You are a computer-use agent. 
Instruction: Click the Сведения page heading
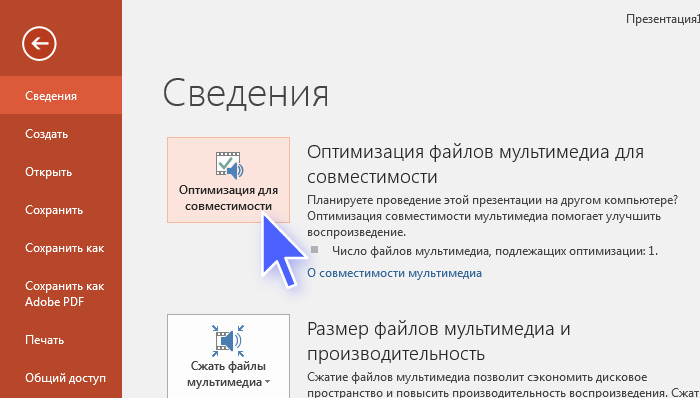pos(246,94)
